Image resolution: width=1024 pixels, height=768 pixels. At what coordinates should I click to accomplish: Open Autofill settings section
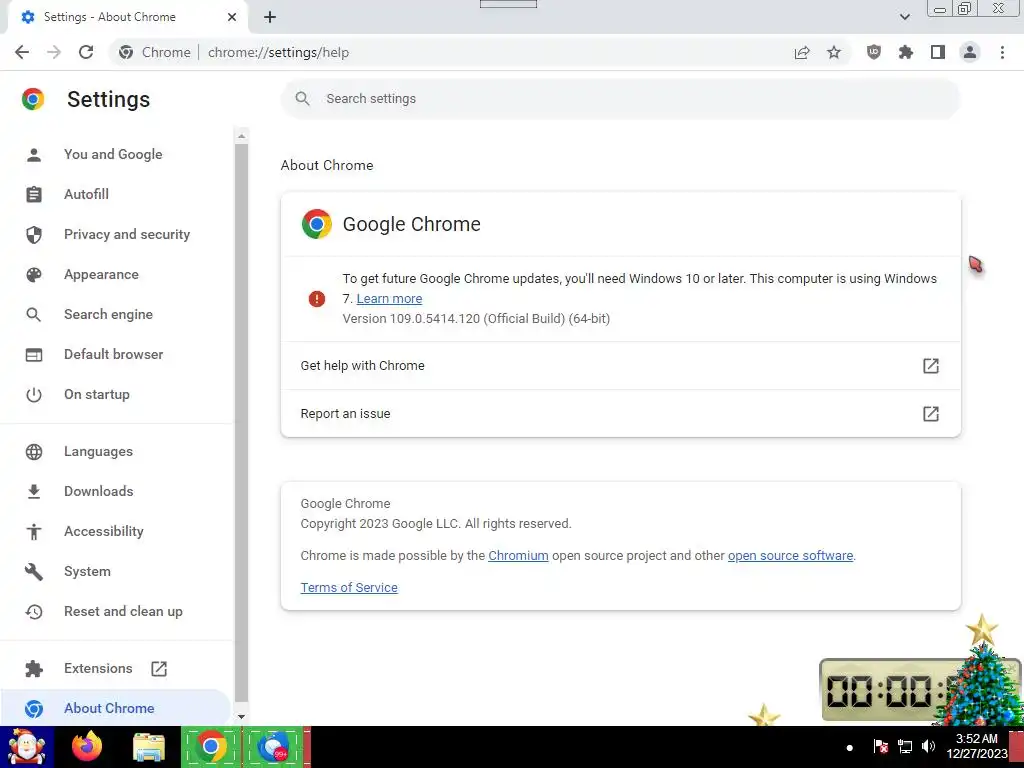[x=86, y=194]
